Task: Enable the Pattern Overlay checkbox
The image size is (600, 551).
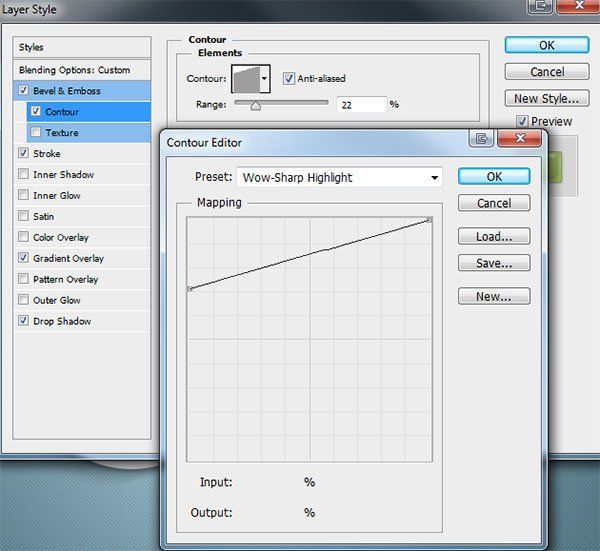Action: click(x=23, y=279)
